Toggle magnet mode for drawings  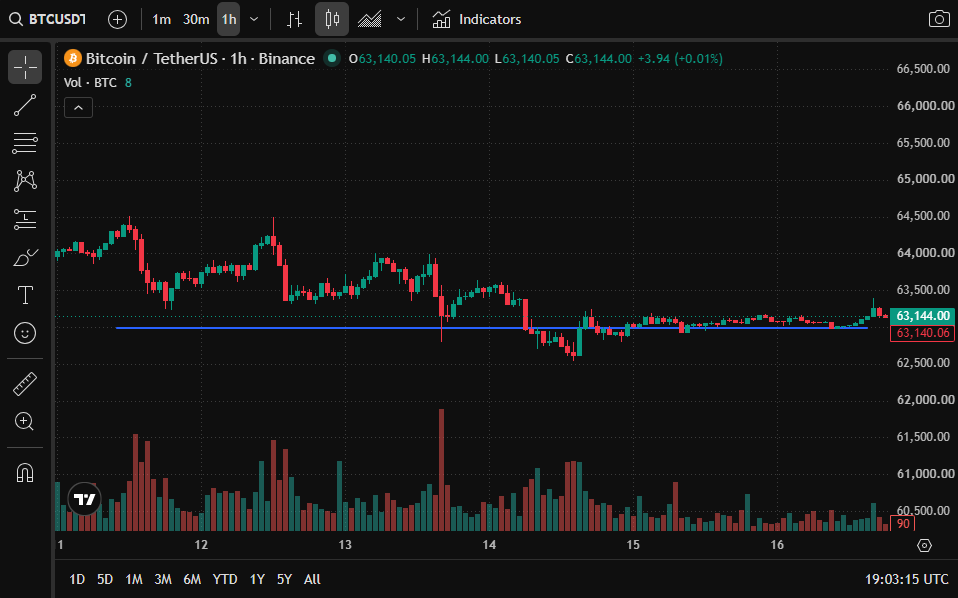(x=25, y=473)
